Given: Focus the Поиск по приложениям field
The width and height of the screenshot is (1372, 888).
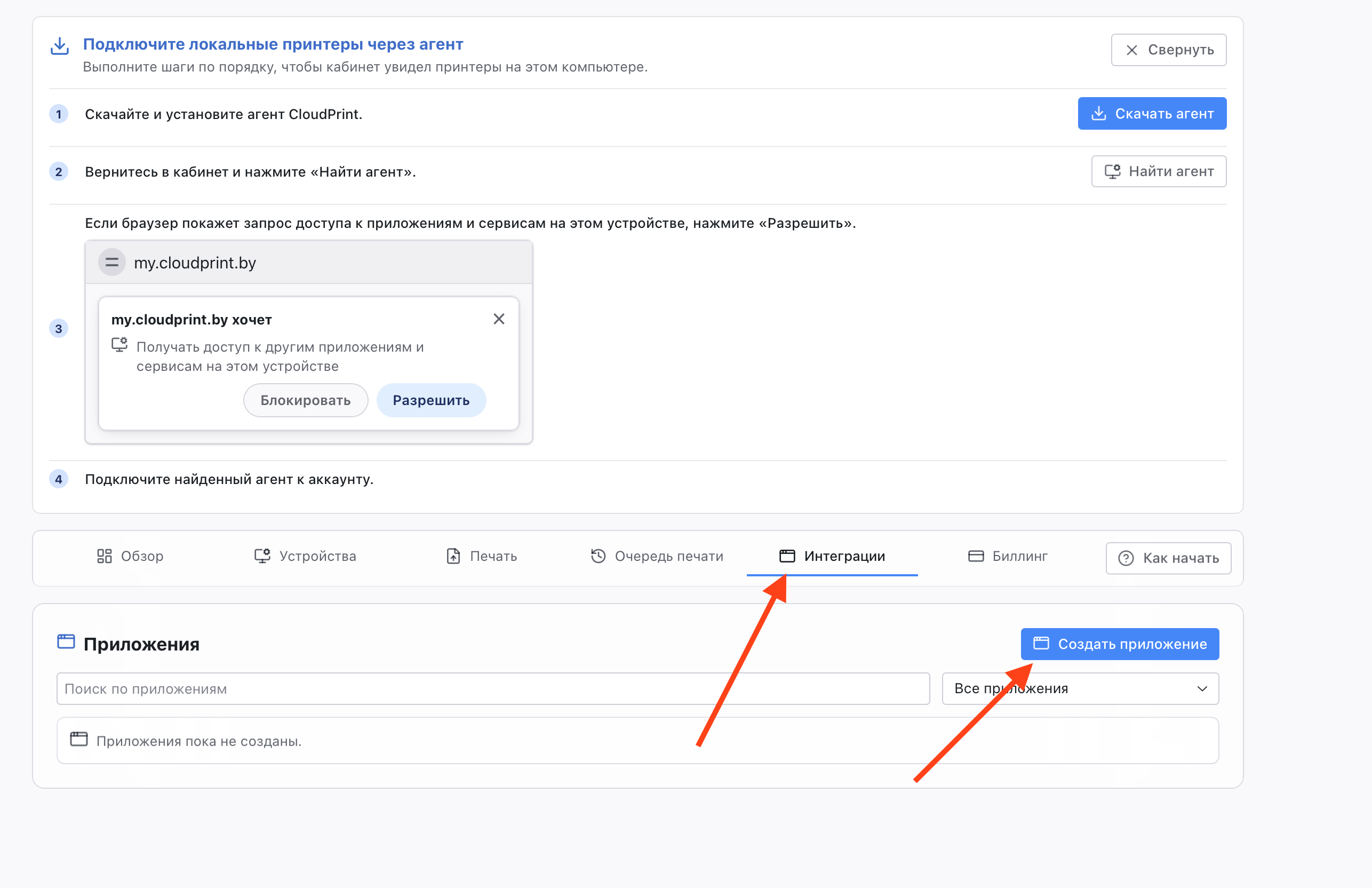Looking at the screenshot, I should click(493, 688).
